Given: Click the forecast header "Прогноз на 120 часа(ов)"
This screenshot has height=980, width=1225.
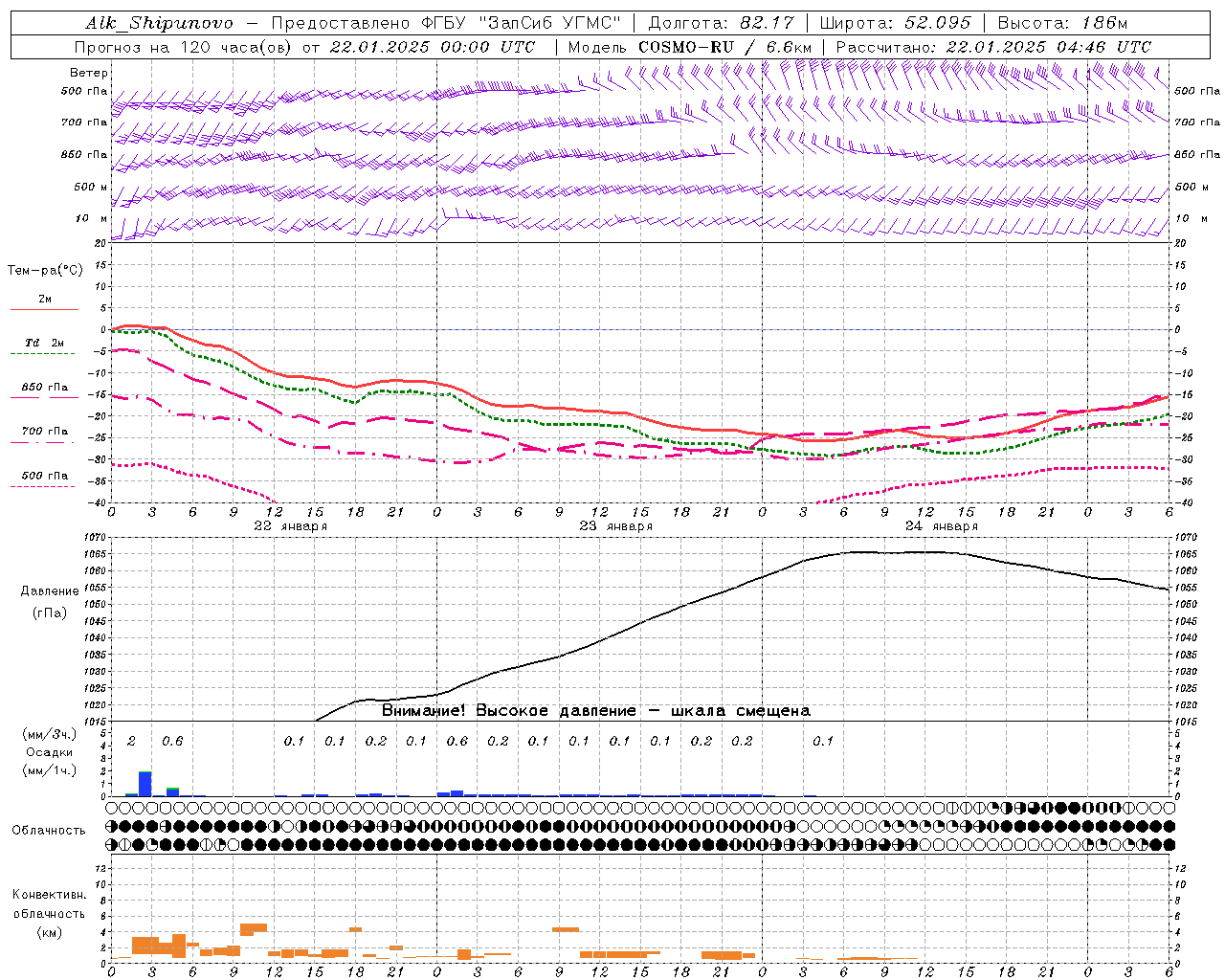Looking at the screenshot, I should point(184,47).
